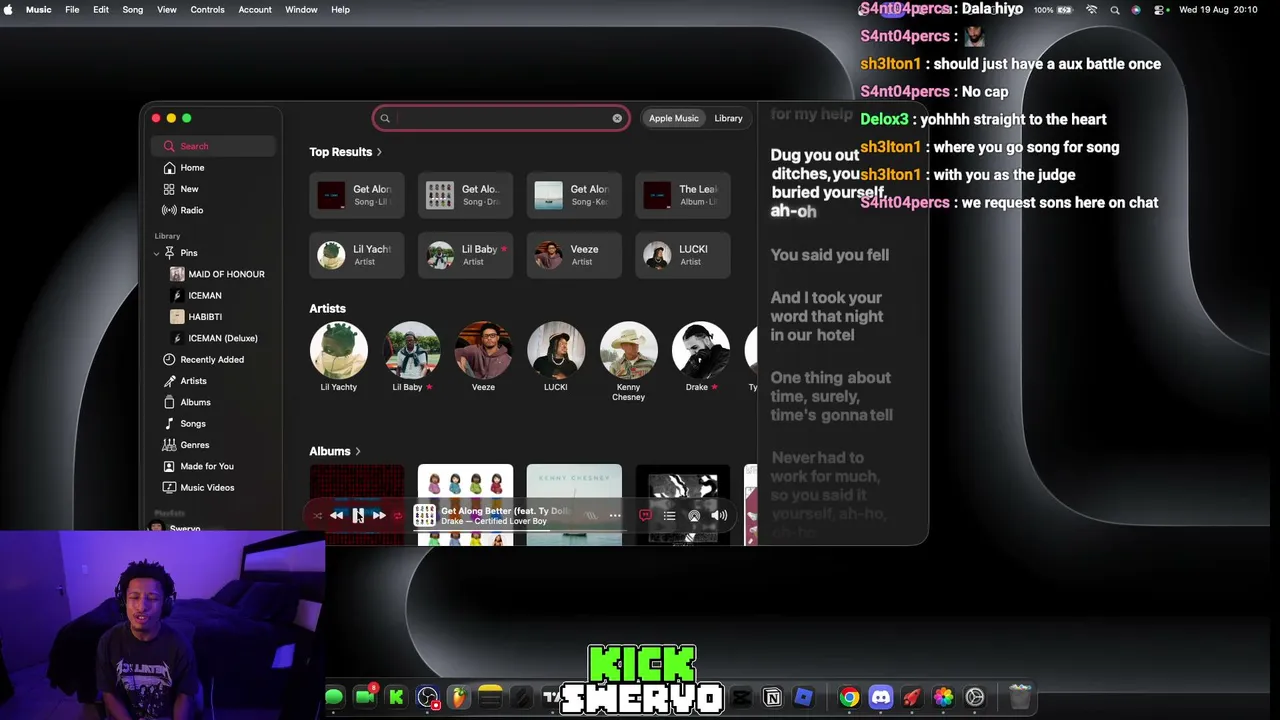Switch search scope to Apple Music
This screenshot has height=720, width=1280.
[674, 118]
